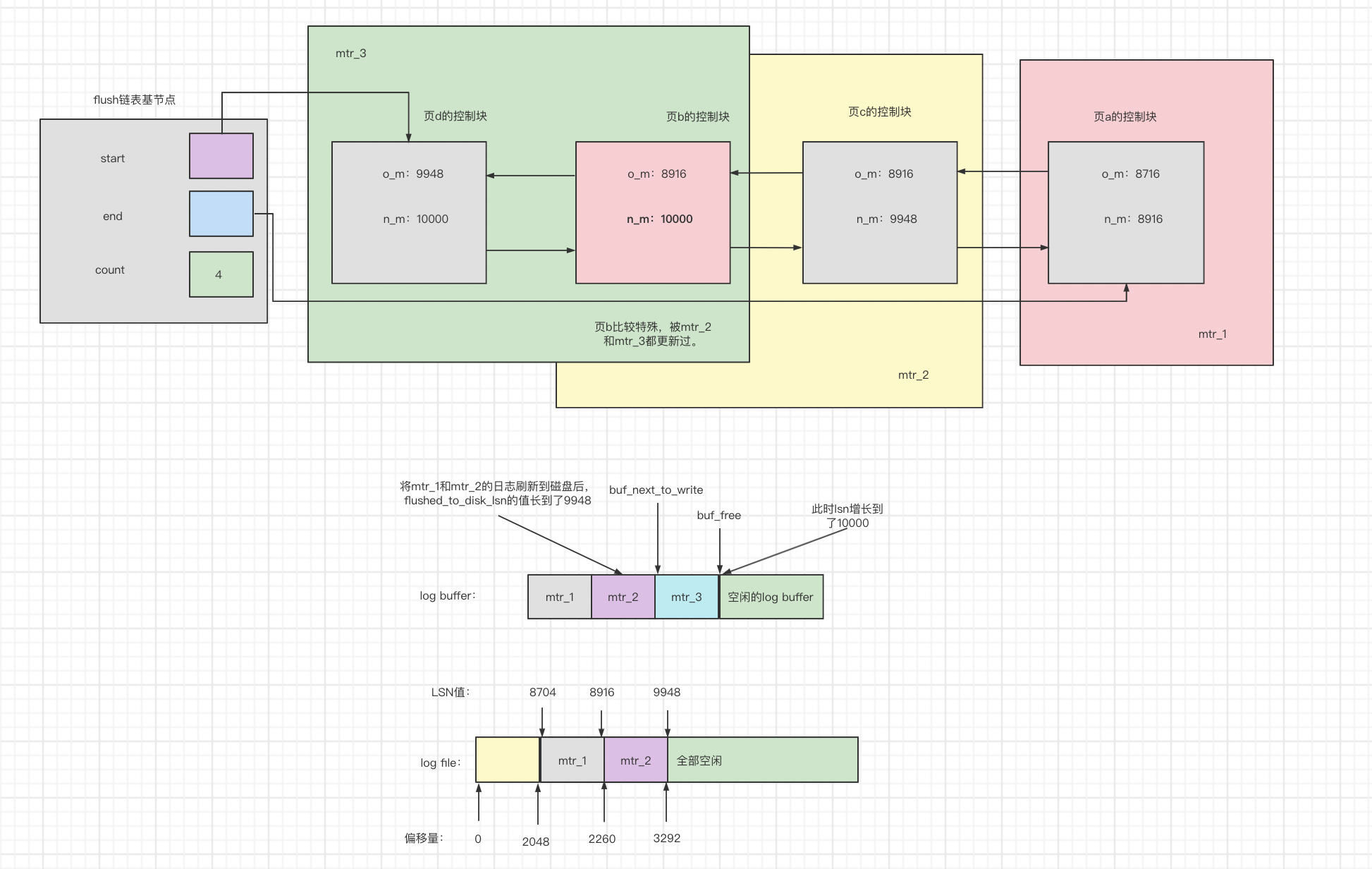Click the offset 3292 label

[666, 838]
